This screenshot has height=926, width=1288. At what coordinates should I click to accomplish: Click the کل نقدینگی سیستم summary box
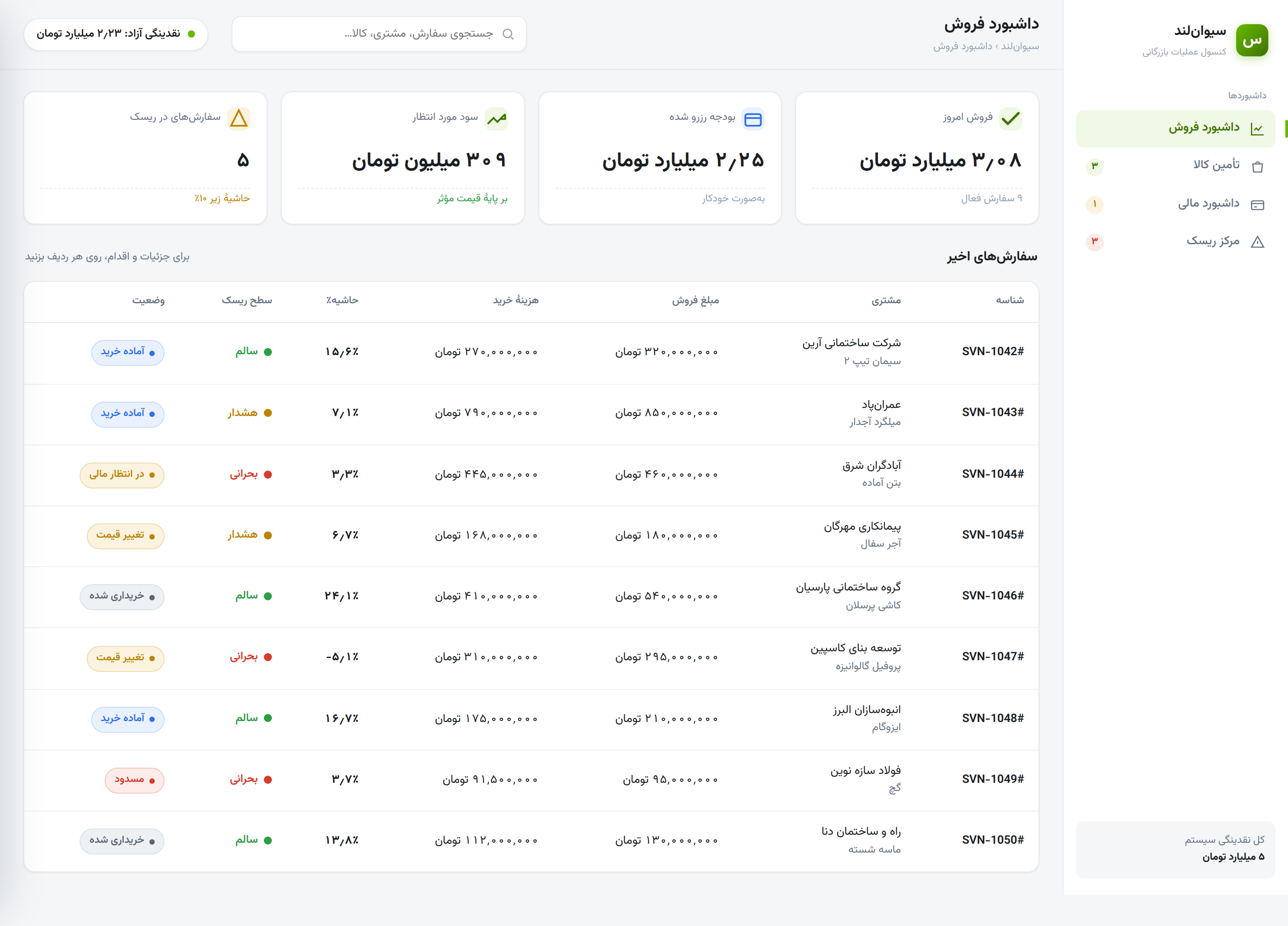pyautogui.click(x=1176, y=850)
